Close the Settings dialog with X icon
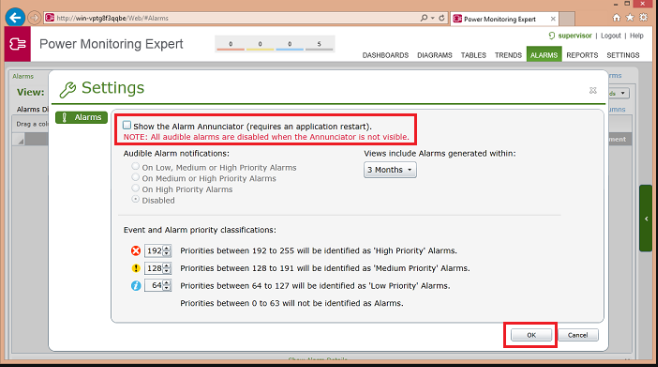The height and width of the screenshot is (367, 658). (593, 90)
